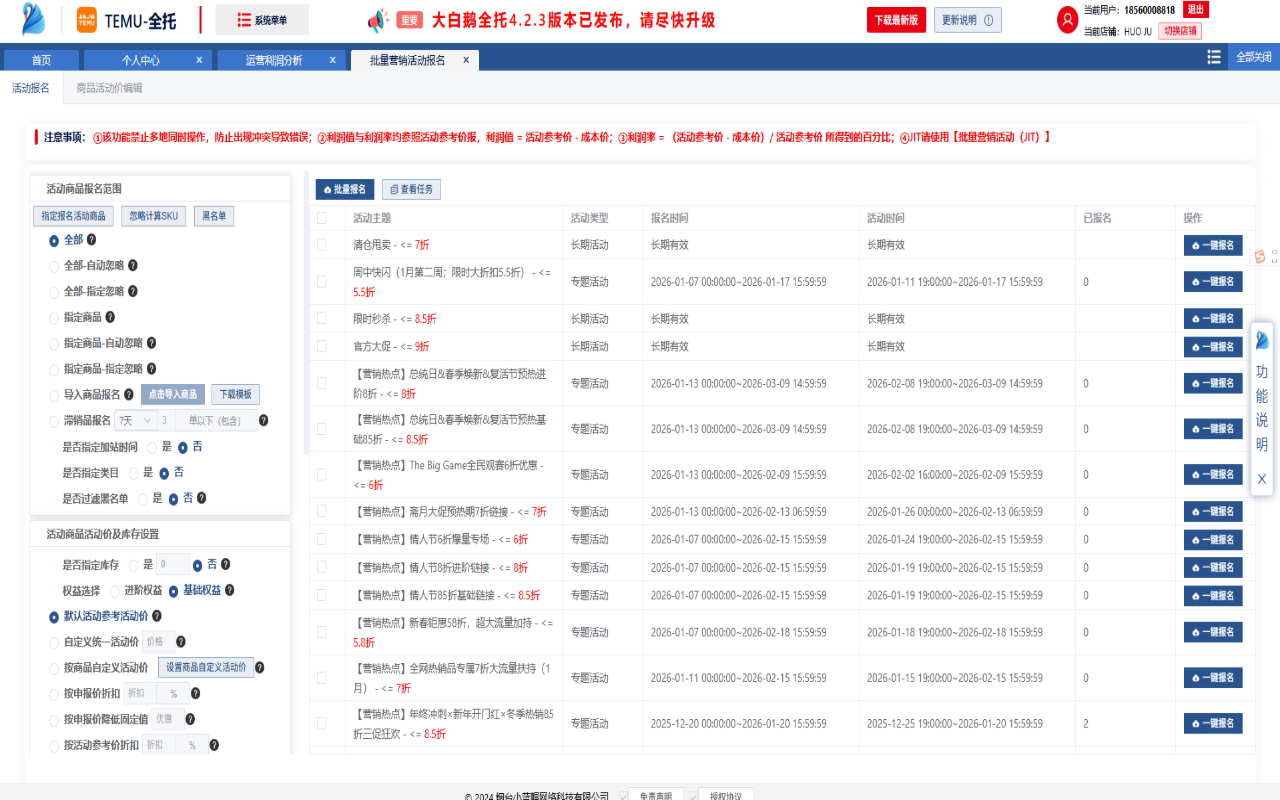Viewport: 1280px width, 800px height.
Task: Click the 黑名单 button
Action: (214, 216)
